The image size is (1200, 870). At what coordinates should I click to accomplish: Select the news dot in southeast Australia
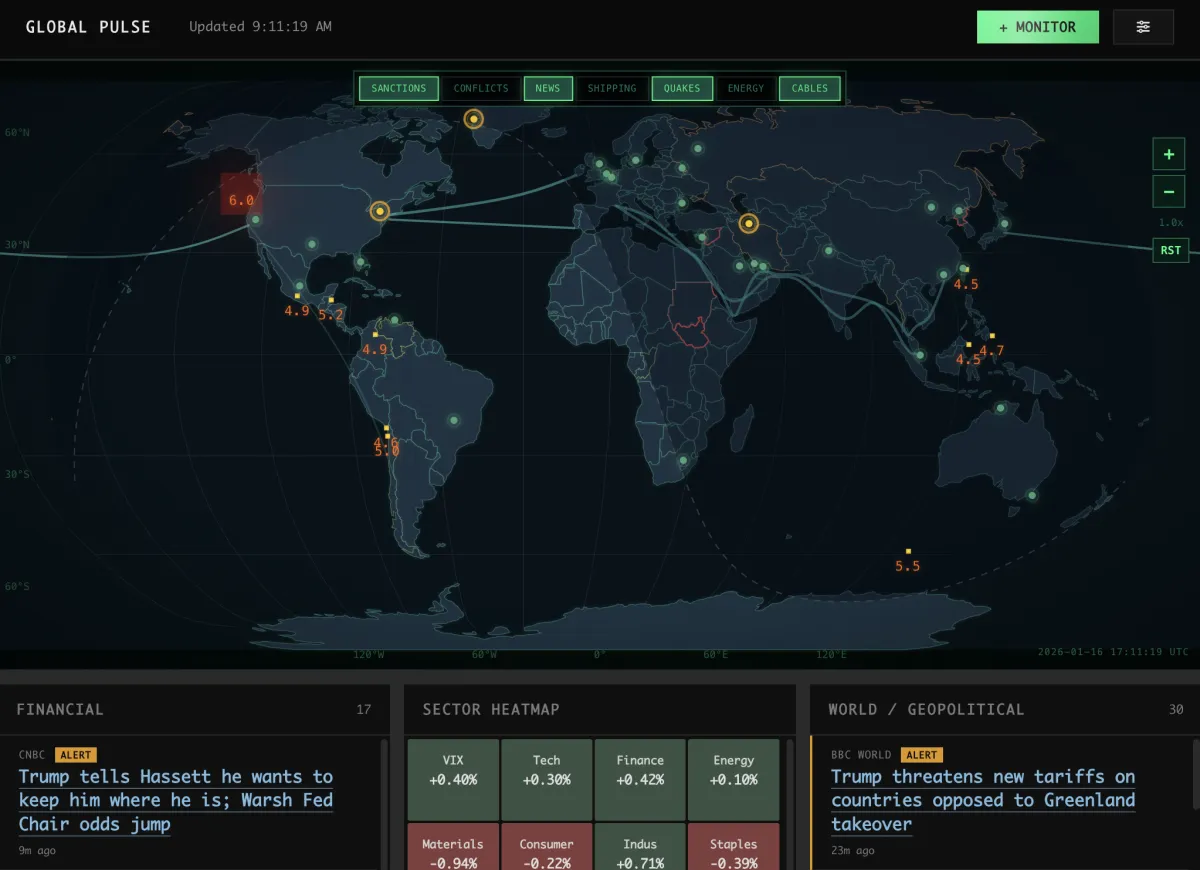point(1032,495)
